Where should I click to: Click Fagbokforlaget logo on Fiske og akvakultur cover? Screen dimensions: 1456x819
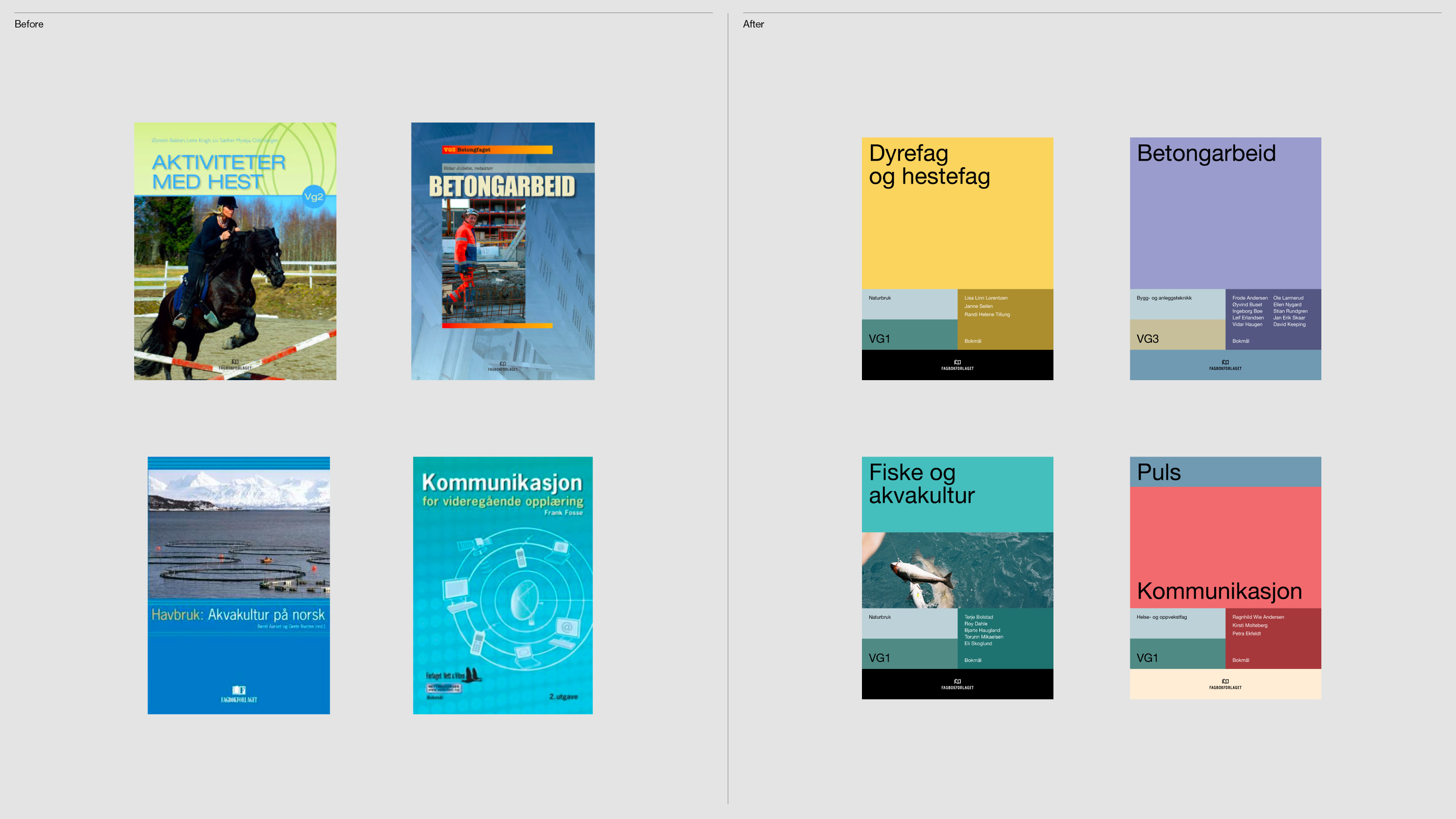click(x=957, y=684)
